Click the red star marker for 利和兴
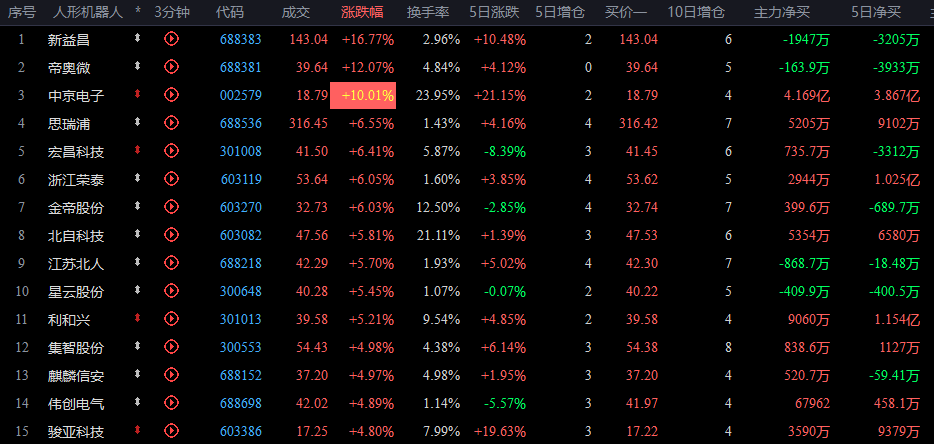 point(138,318)
